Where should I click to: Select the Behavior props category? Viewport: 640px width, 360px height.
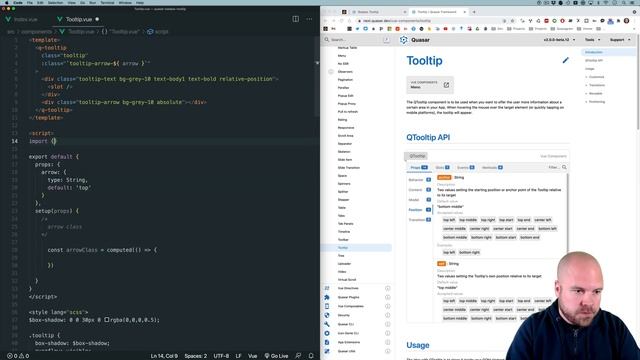419,180
